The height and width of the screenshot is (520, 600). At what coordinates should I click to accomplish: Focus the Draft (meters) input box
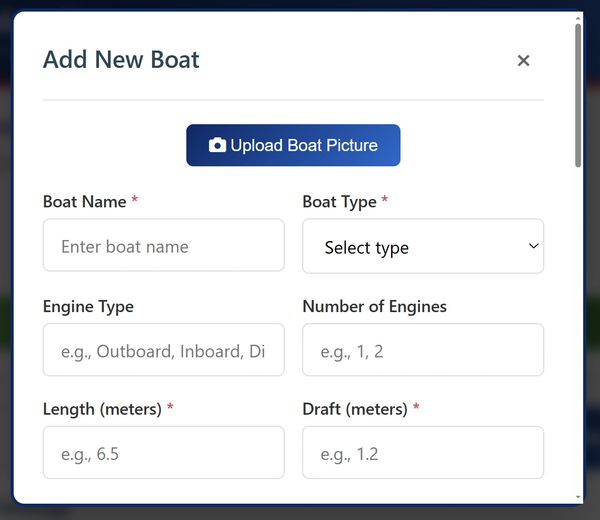tap(422, 454)
